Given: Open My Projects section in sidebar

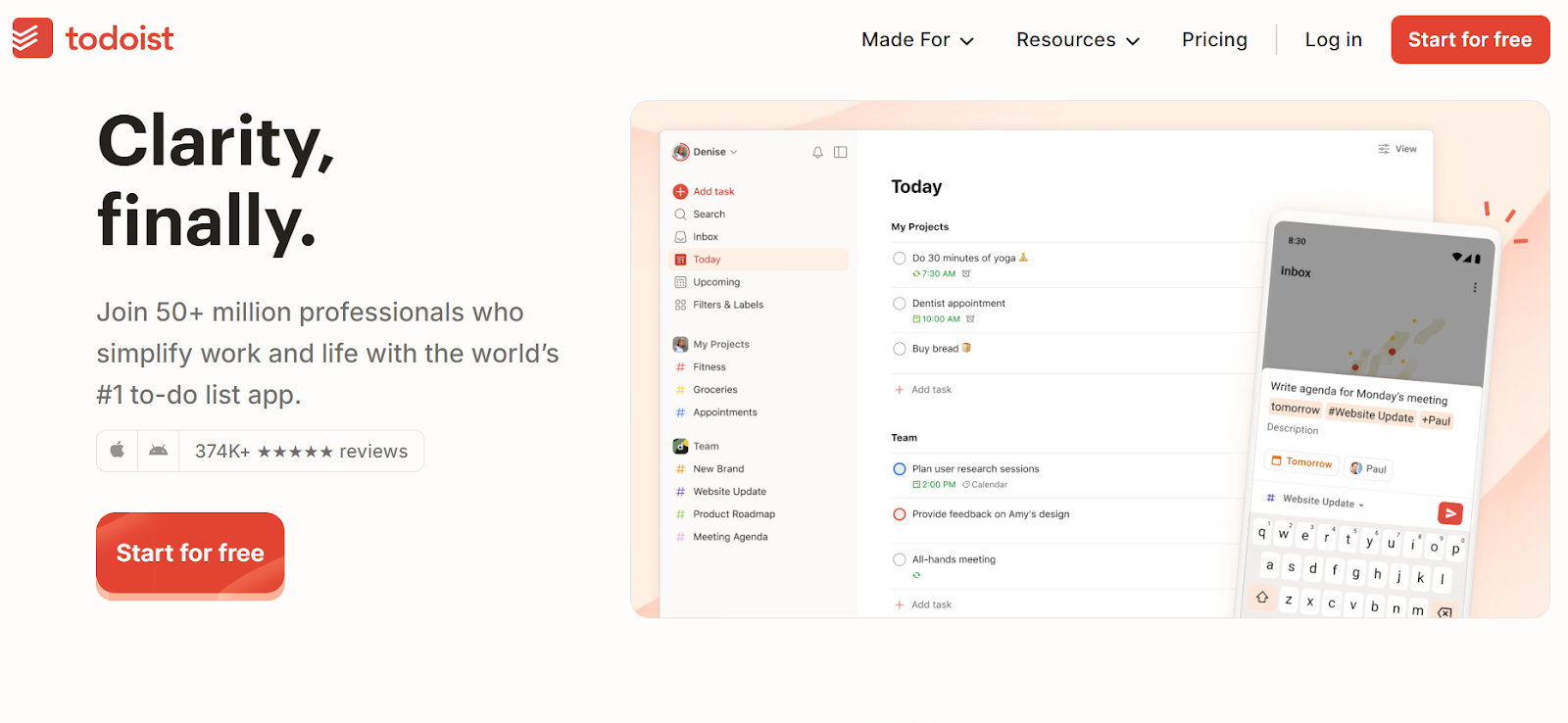Looking at the screenshot, I should pos(721,344).
